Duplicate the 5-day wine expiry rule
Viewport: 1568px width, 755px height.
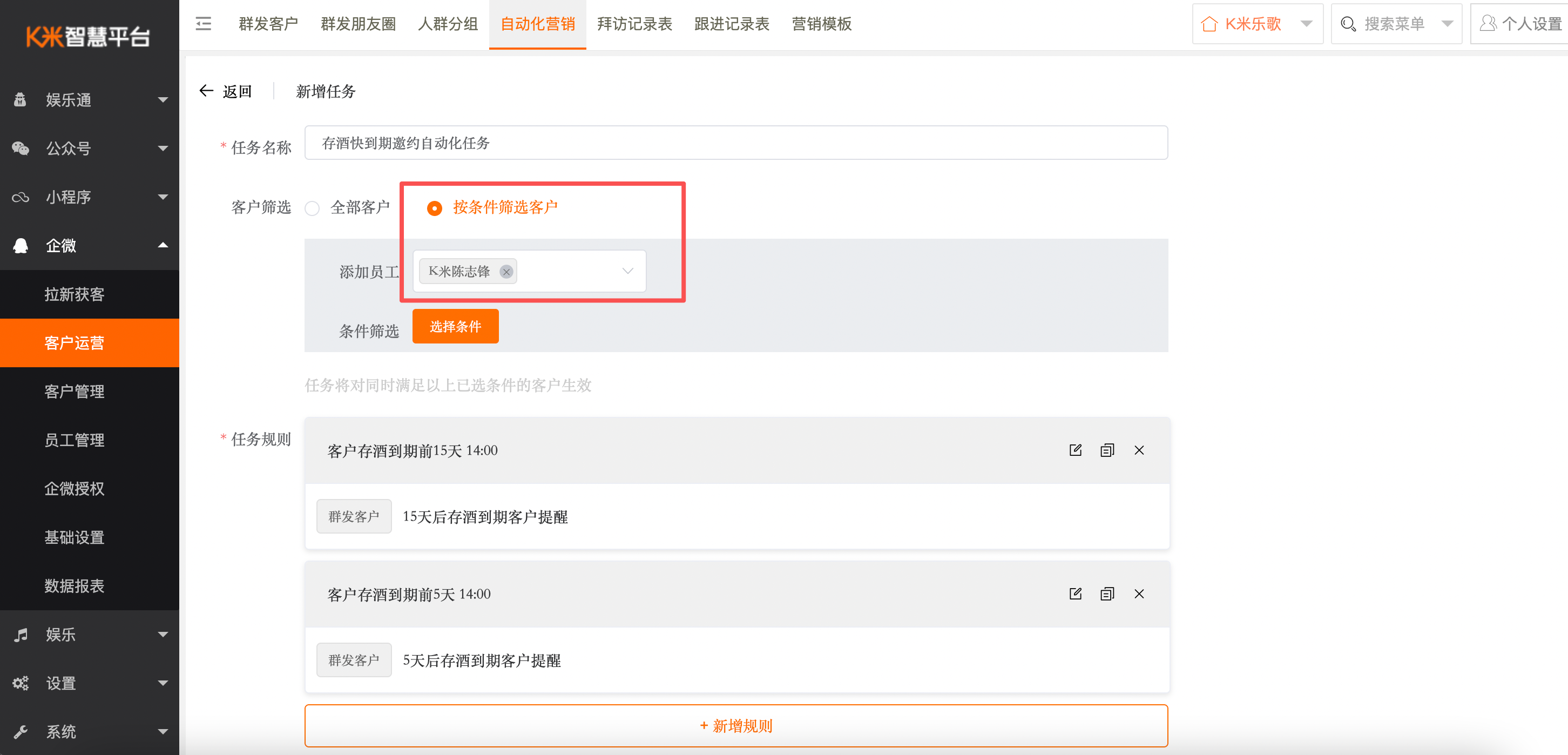click(1106, 594)
